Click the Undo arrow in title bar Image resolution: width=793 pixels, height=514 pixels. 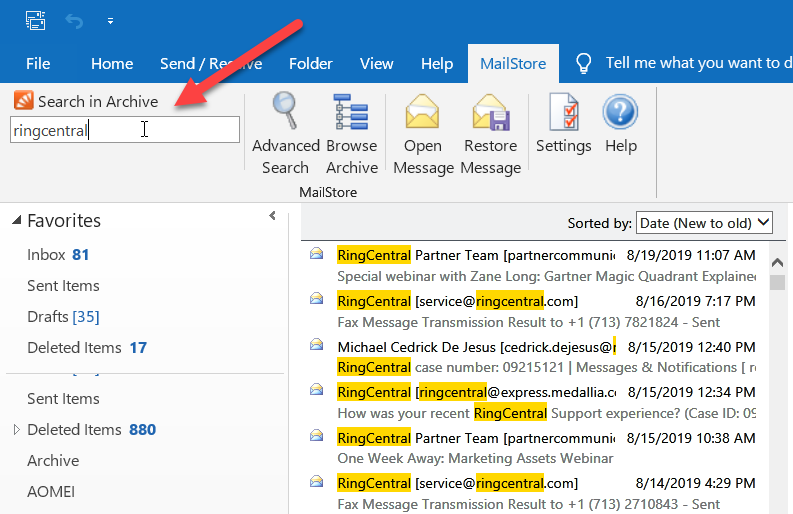tap(74, 20)
